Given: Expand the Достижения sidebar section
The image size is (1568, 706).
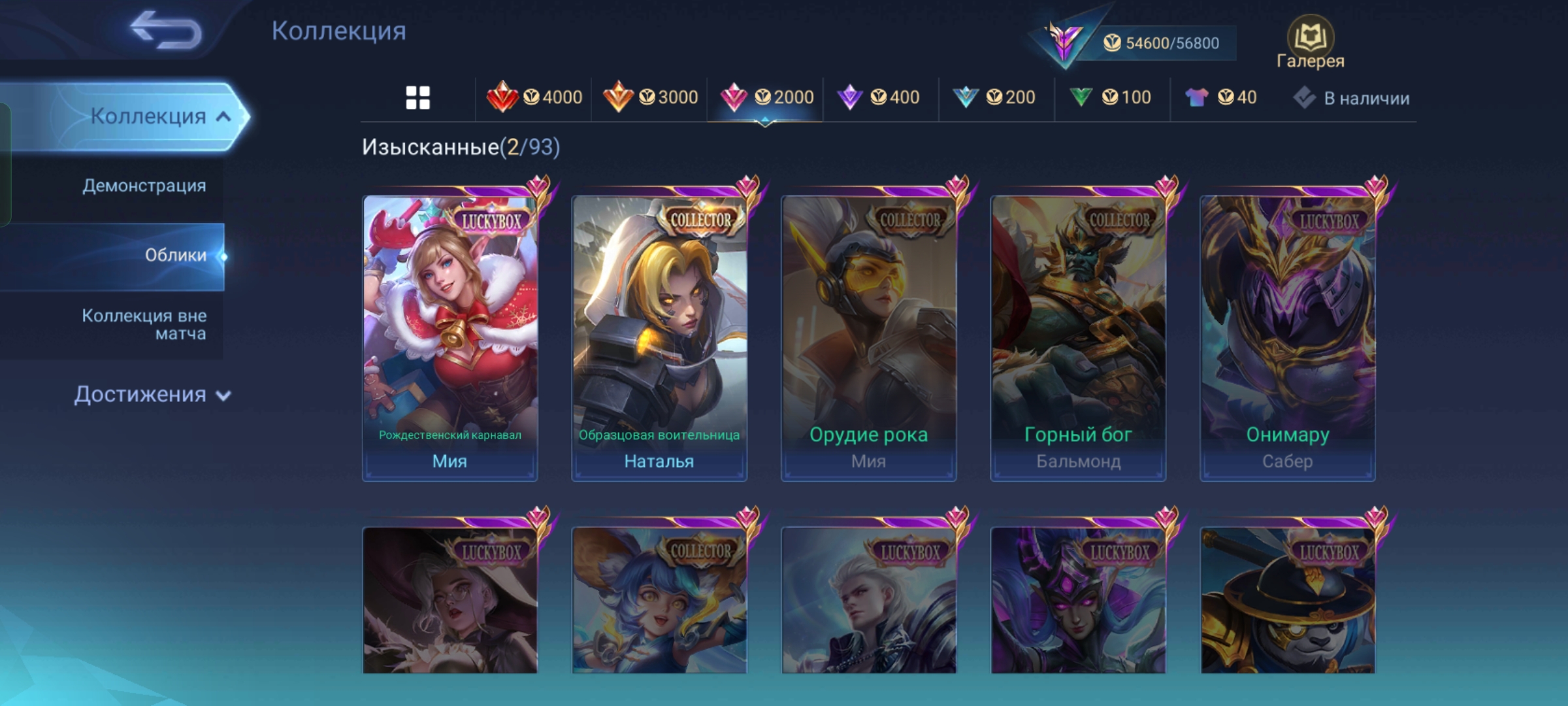Looking at the screenshot, I should [152, 394].
